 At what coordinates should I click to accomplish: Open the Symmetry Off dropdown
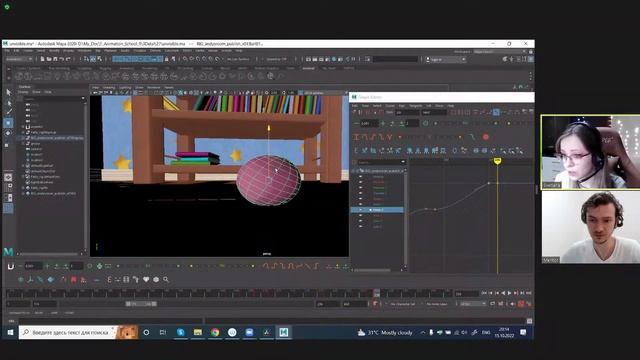coord(276,59)
